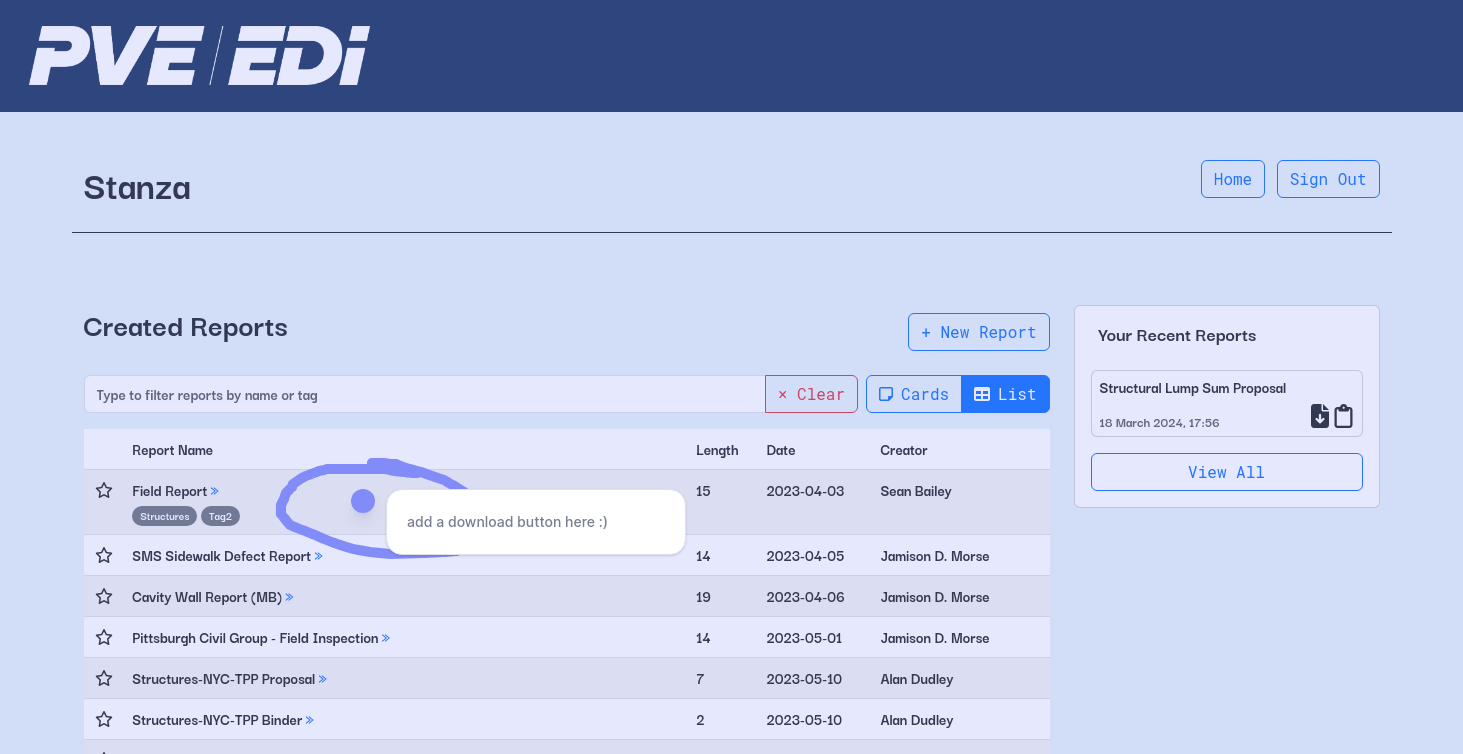The width and height of the screenshot is (1463, 754).
Task: Download the Structural Lump Sum Proposal report
Action: (x=1320, y=416)
